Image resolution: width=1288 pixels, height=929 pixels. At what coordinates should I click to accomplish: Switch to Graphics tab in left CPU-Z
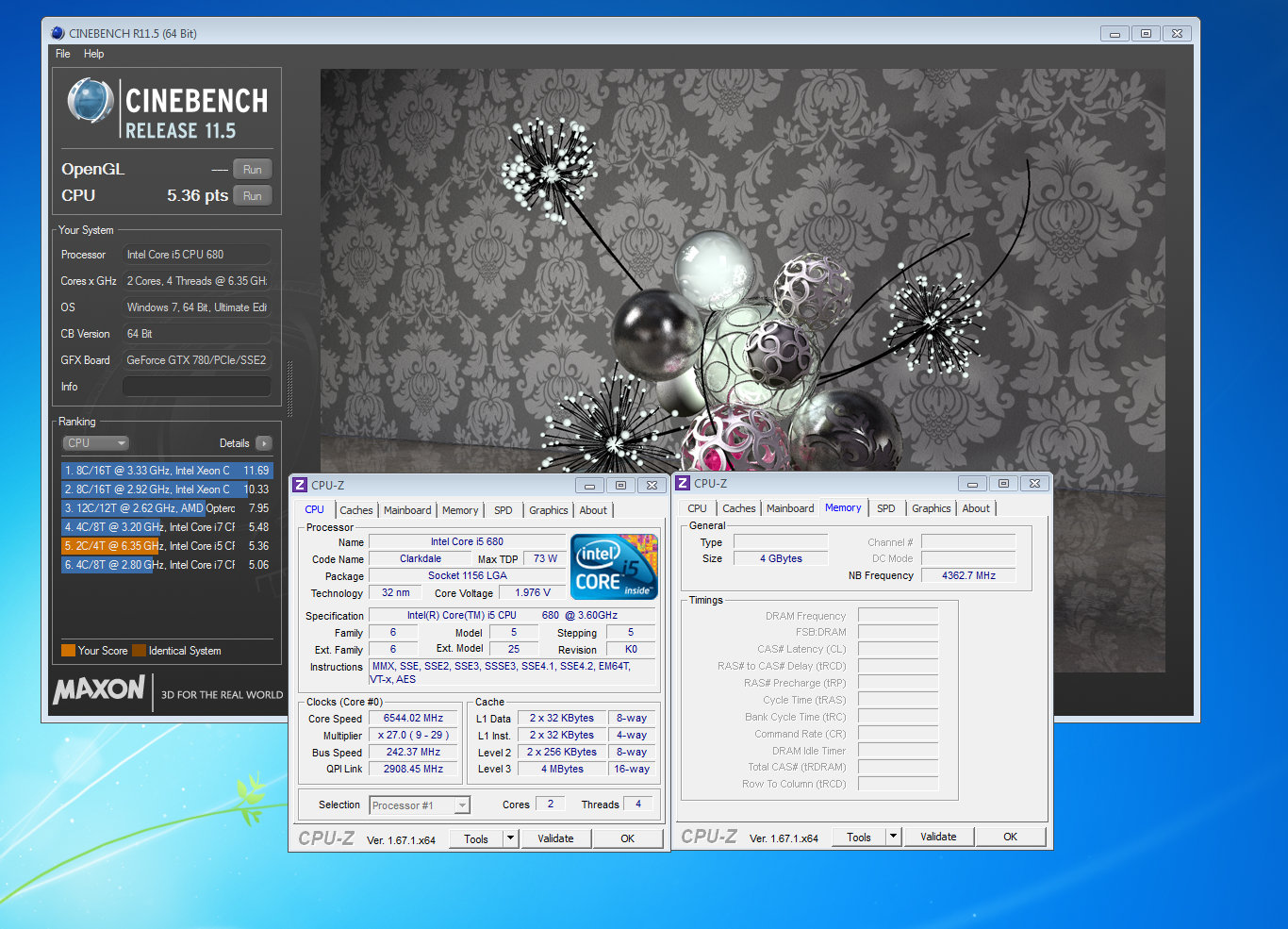coord(549,510)
